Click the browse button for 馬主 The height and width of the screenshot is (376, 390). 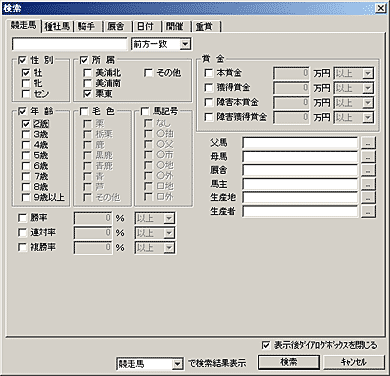pos(368,184)
